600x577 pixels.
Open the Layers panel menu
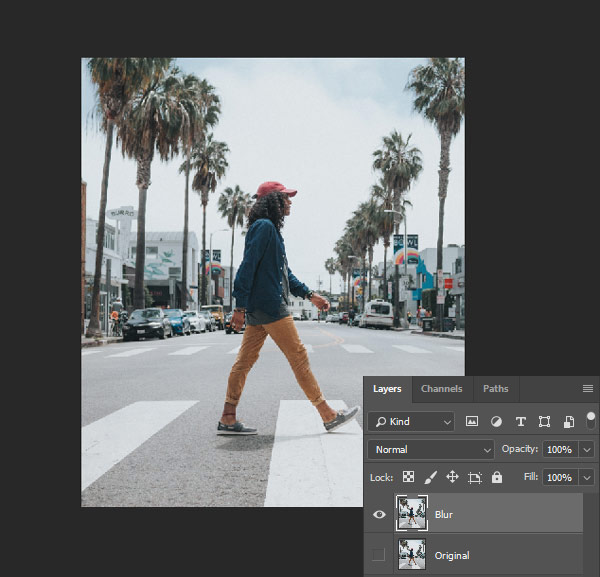pyautogui.click(x=587, y=388)
